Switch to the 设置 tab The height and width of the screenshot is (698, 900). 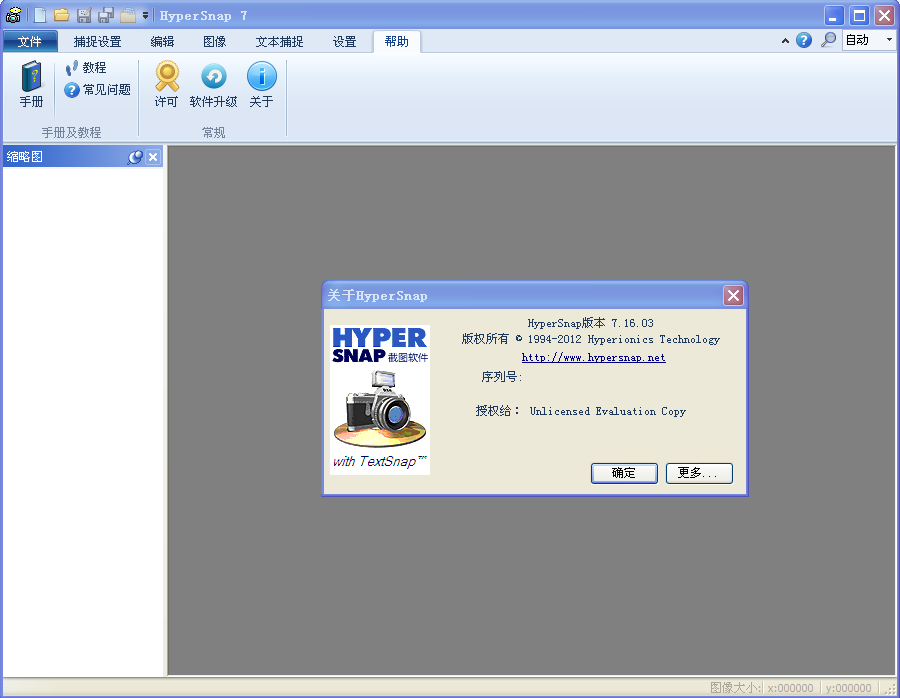point(344,41)
